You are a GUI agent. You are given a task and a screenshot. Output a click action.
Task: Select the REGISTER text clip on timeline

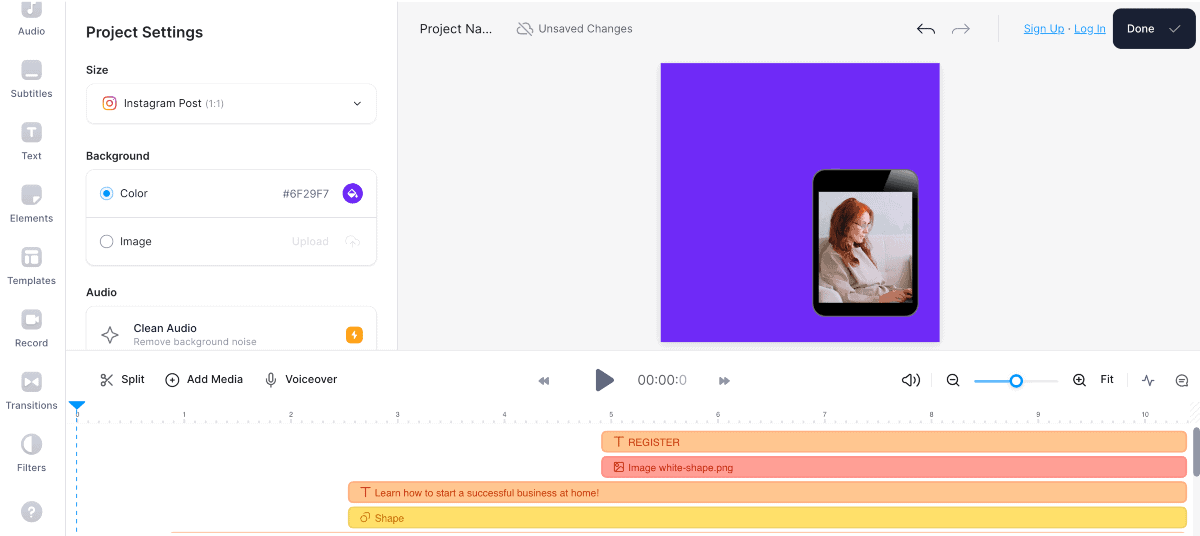click(893, 442)
